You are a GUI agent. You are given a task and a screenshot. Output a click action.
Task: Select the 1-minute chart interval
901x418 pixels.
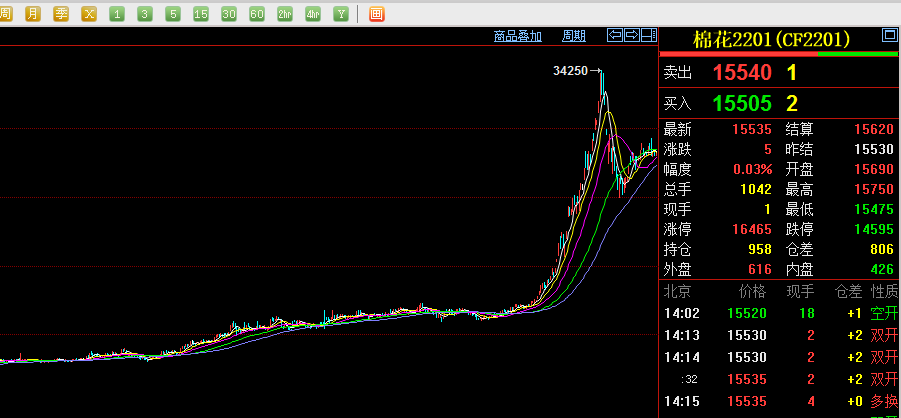pyautogui.click(x=117, y=14)
